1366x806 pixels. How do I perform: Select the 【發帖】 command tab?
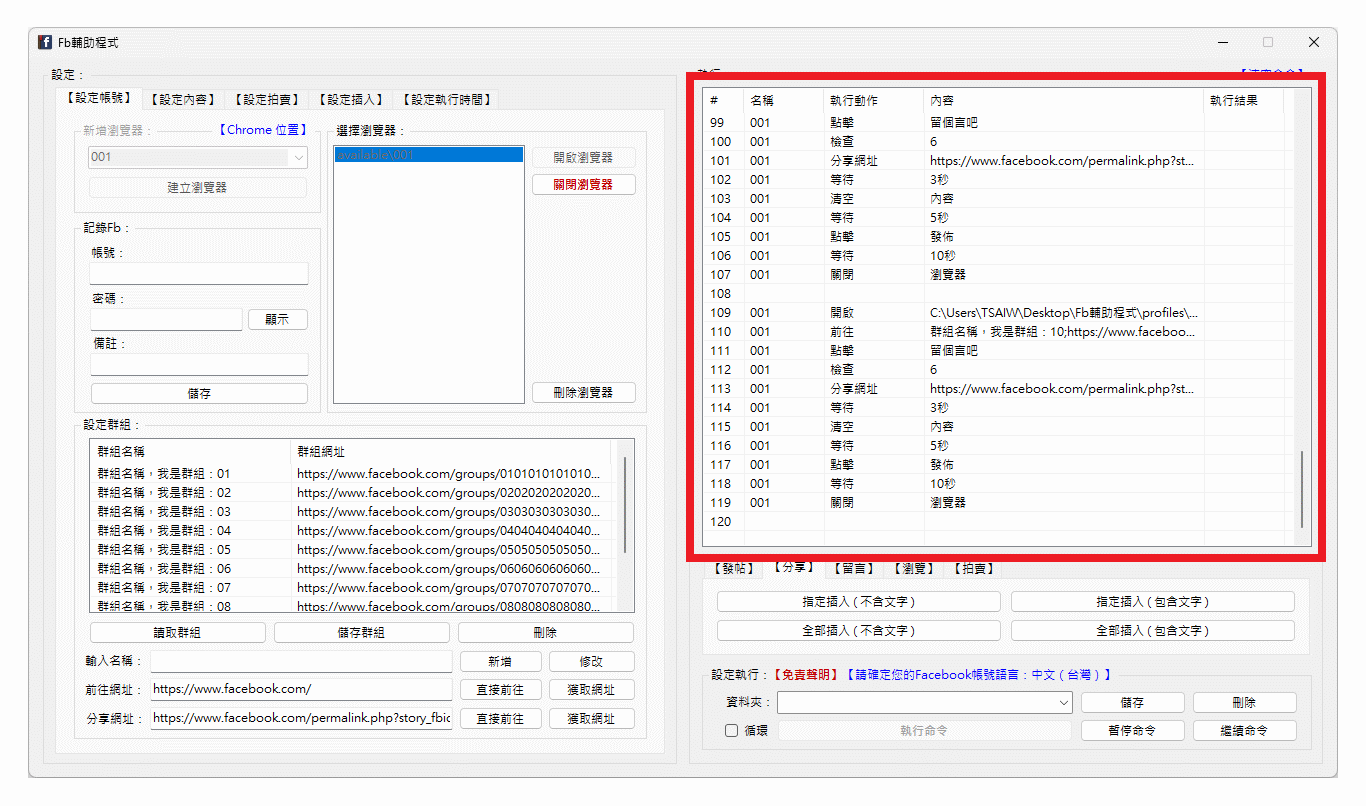click(x=734, y=568)
